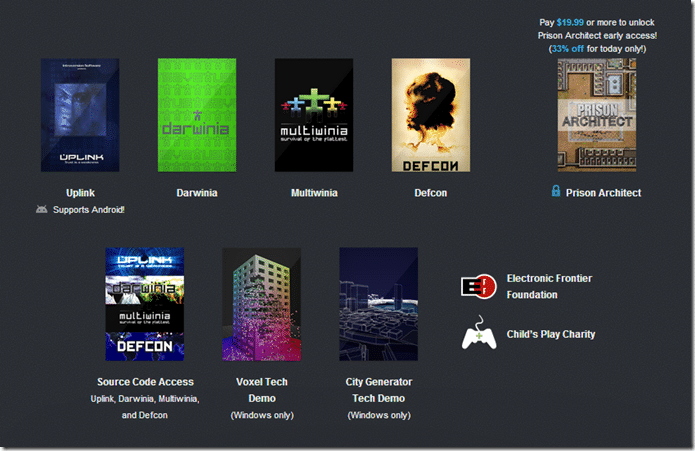This screenshot has width=695, height=451.
Task: Click the Uplink game cover art
Action: [80, 115]
